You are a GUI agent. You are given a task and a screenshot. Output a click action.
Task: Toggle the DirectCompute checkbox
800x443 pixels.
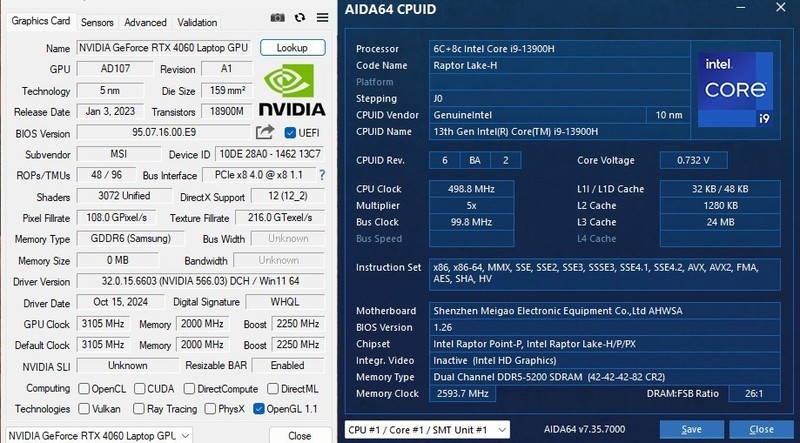click(x=189, y=389)
